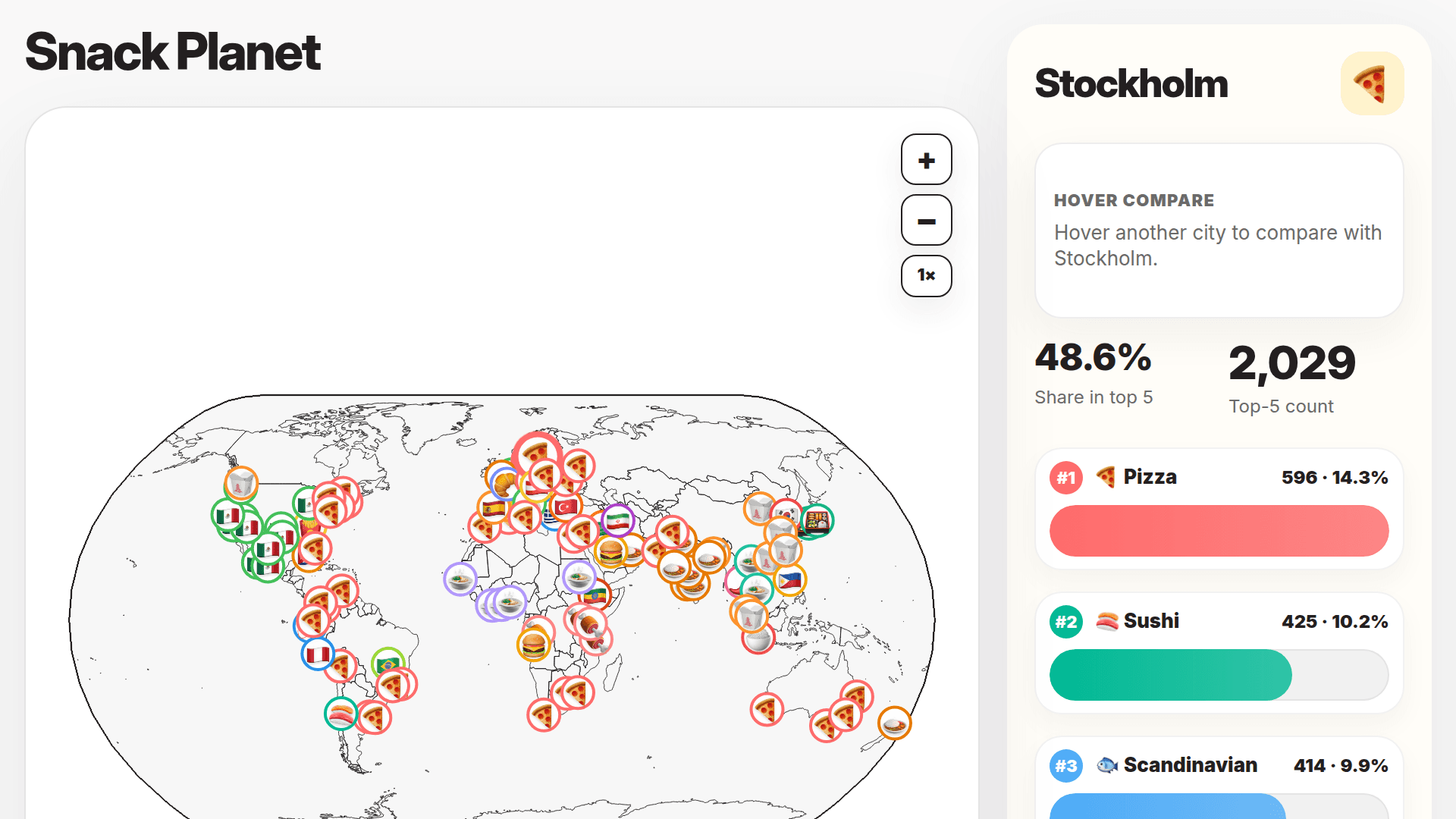Click the #3 rank badge
Viewport: 1456px width, 819px height.
(1066, 766)
